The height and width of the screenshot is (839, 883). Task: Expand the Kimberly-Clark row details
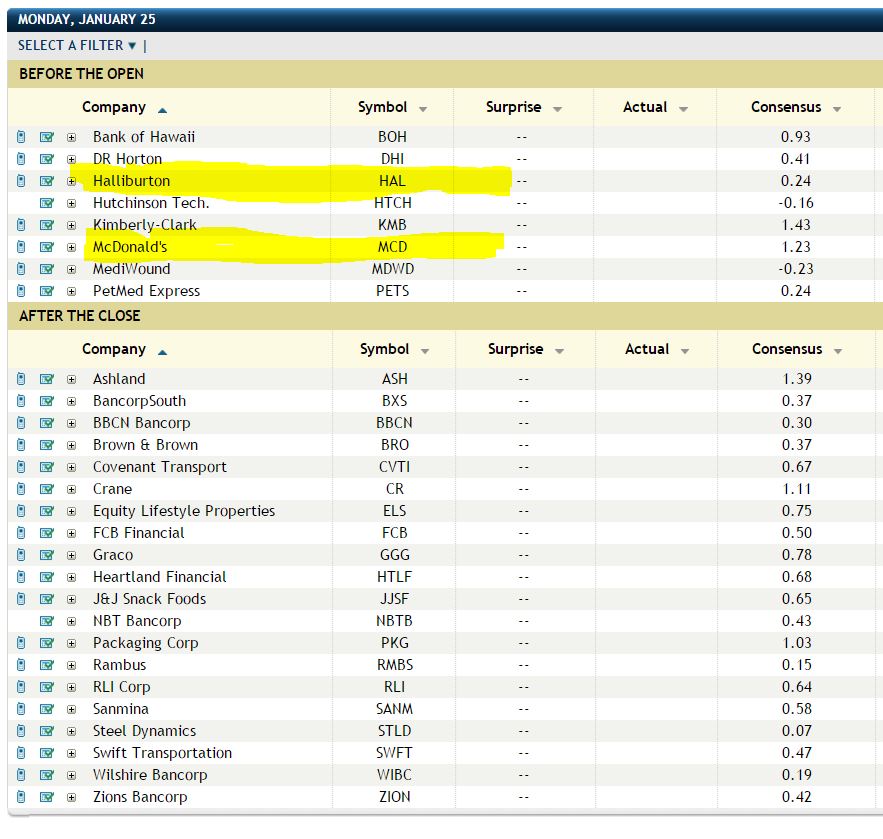click(71, 225)
